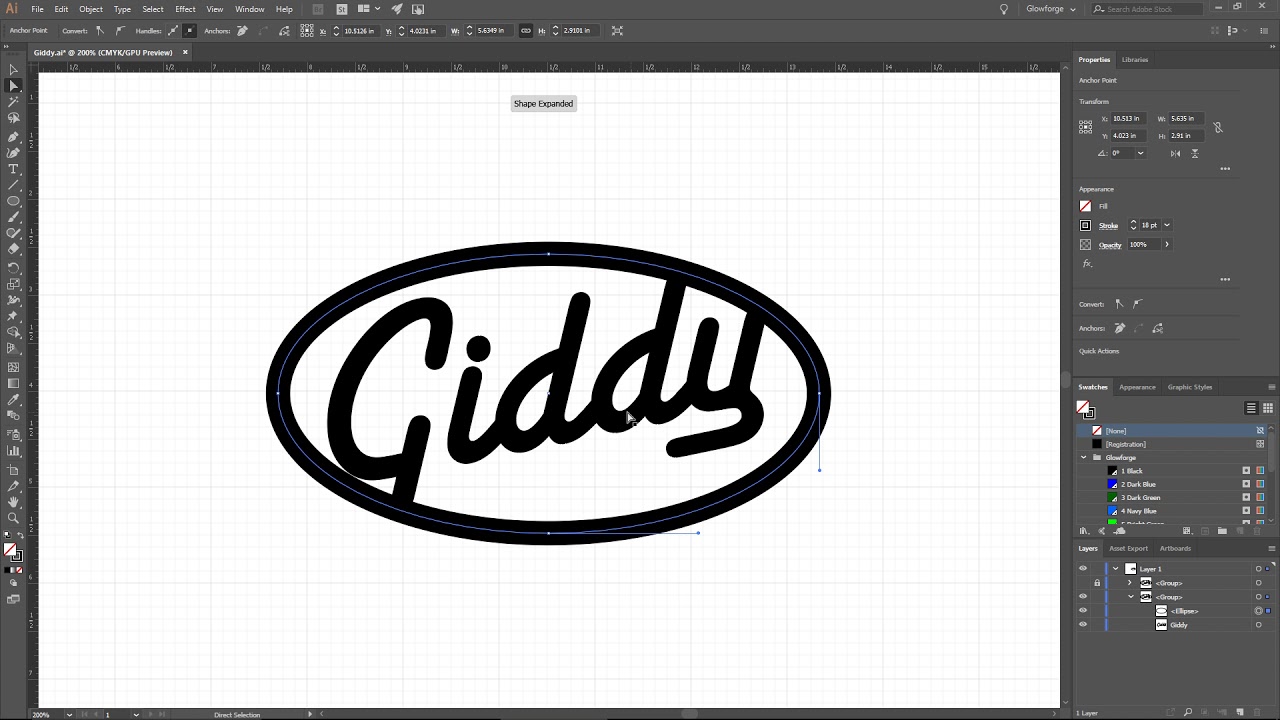This screenshot has height=720, width=1280.
Task: Remove selected anchor points icon
Action: tap(242, 31)
